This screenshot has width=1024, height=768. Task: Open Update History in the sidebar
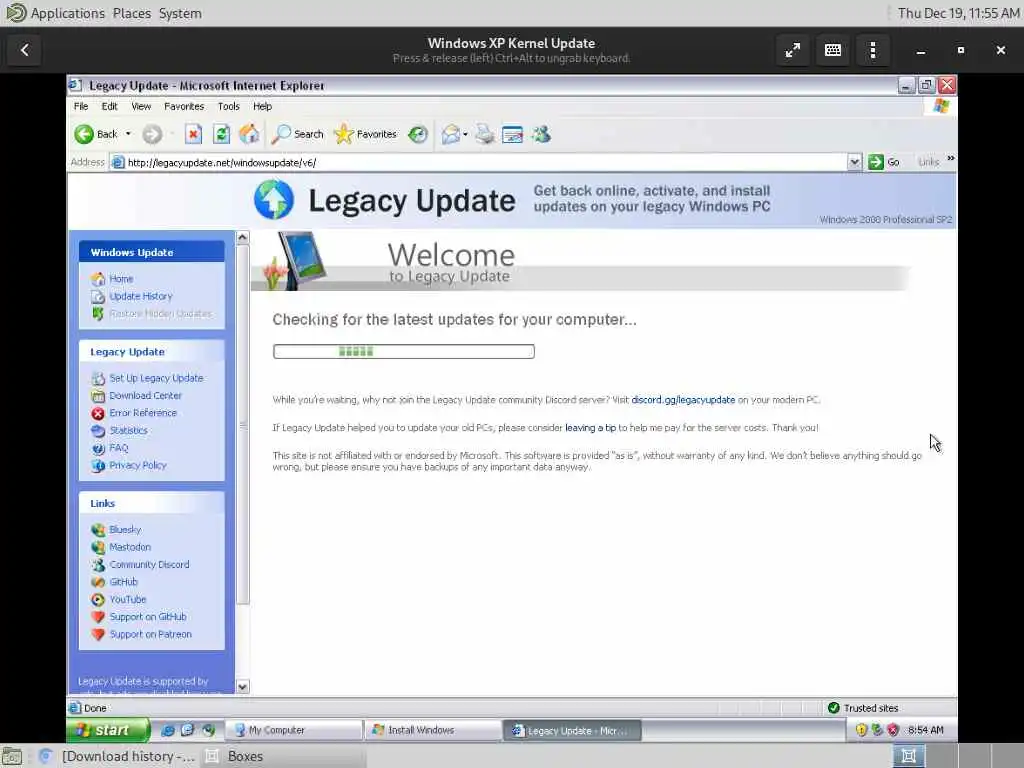tap(141, 296)
